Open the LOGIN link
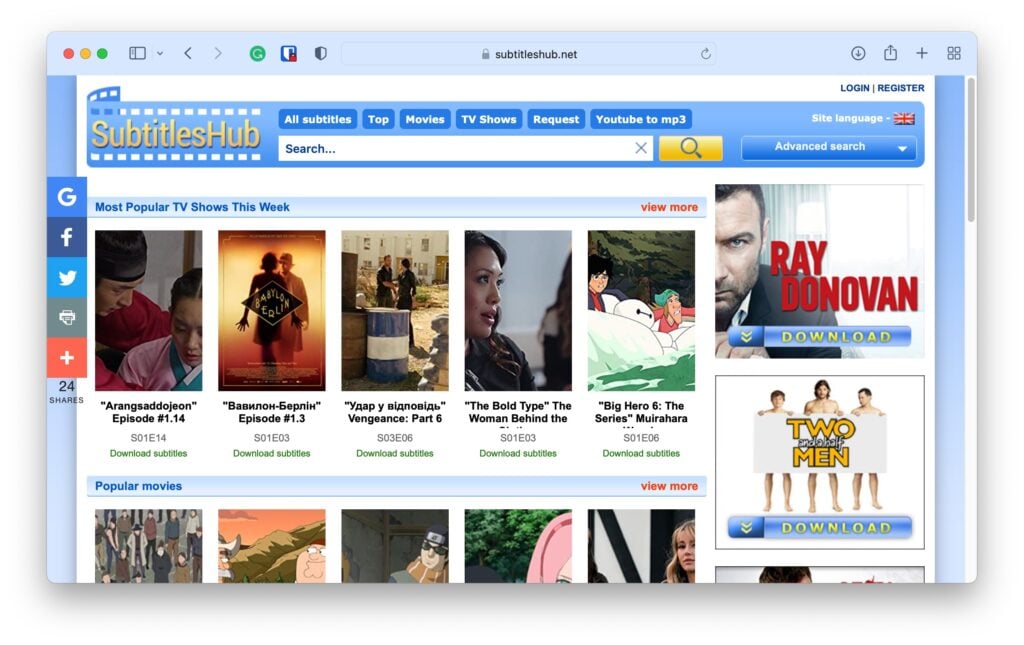This screenshot has width=1024, height=645. pyautogui.click(x=854, y=88)
